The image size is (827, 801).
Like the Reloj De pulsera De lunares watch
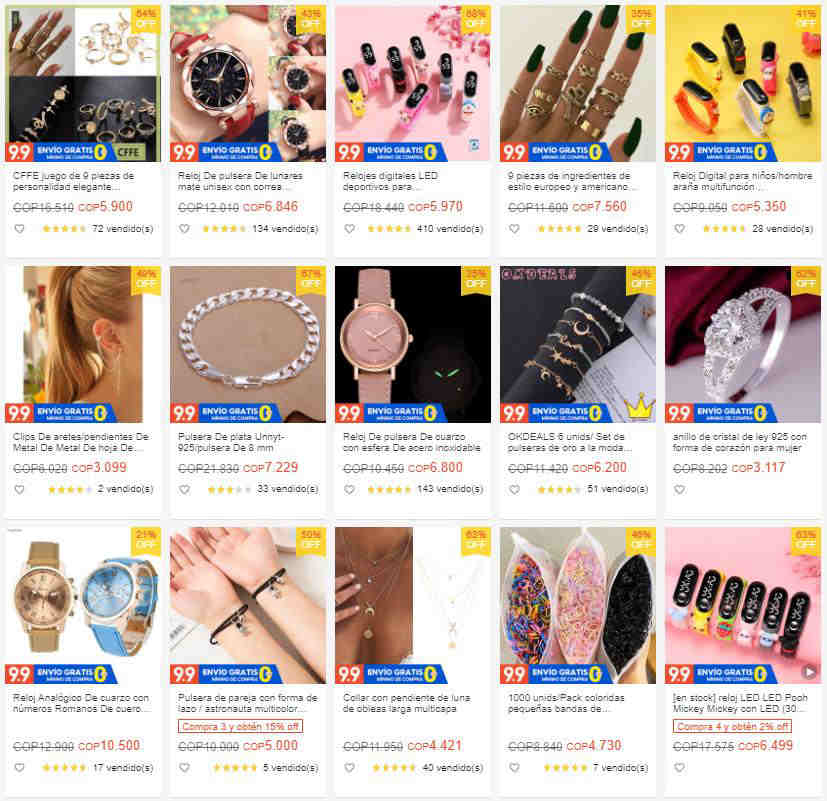tap(184, 229)
